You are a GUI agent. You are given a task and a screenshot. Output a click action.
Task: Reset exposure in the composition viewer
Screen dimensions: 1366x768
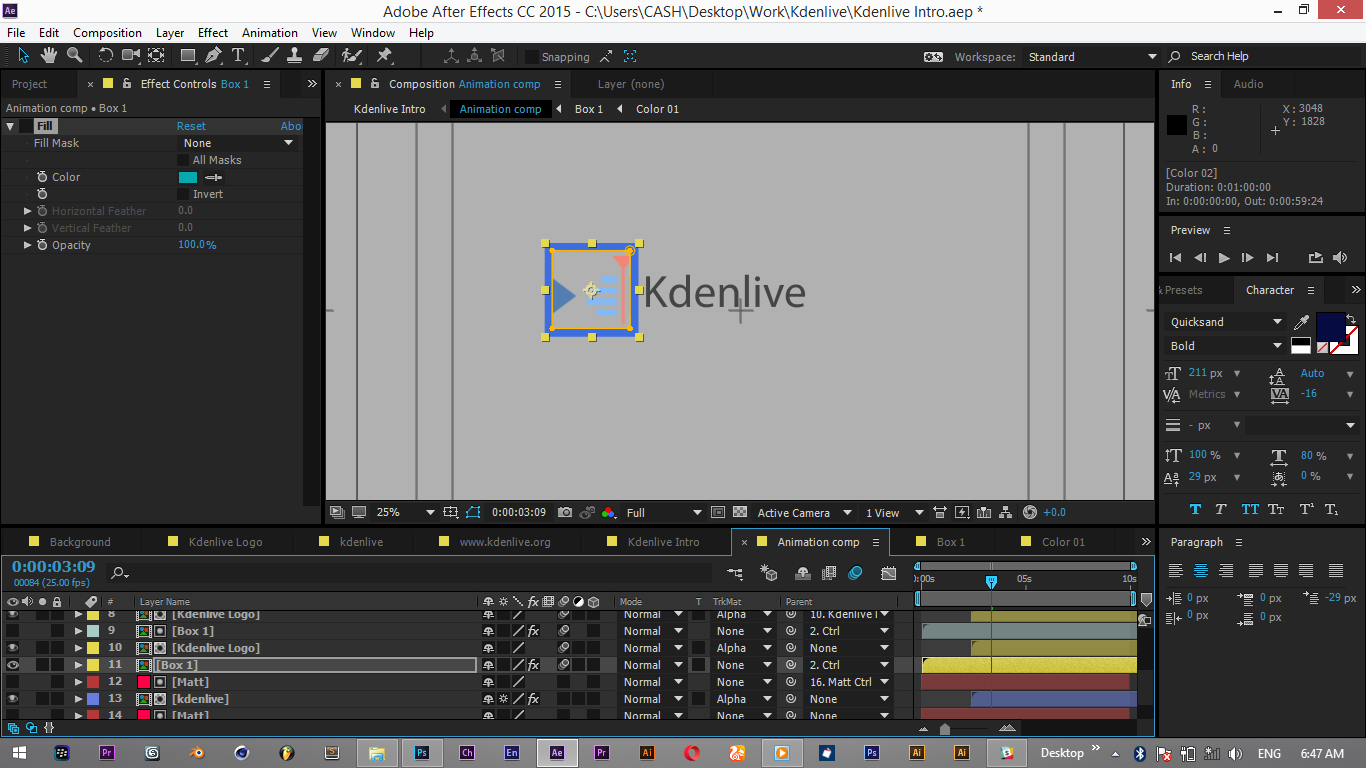(x=1031, y=513)
